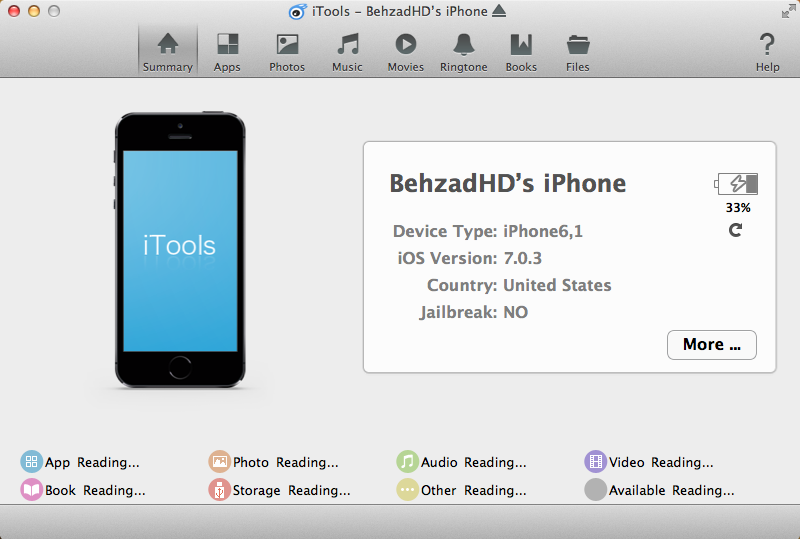
Task: Click the Other Reading... label
Action: click(473, 491)
